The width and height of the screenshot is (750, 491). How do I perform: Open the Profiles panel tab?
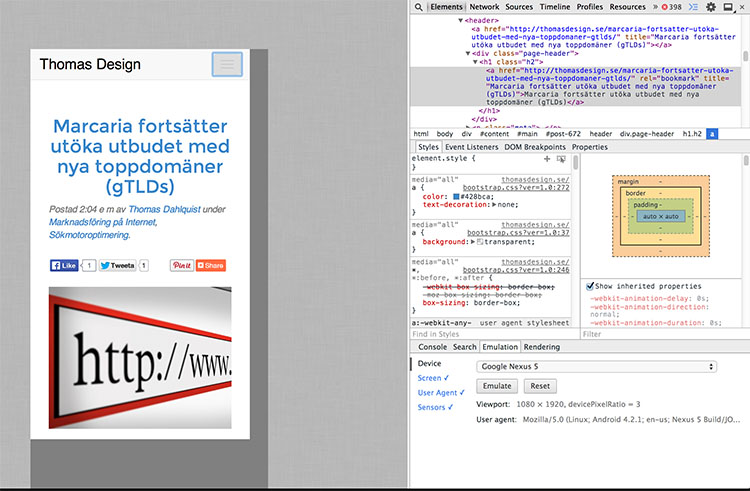coord(590,7)
